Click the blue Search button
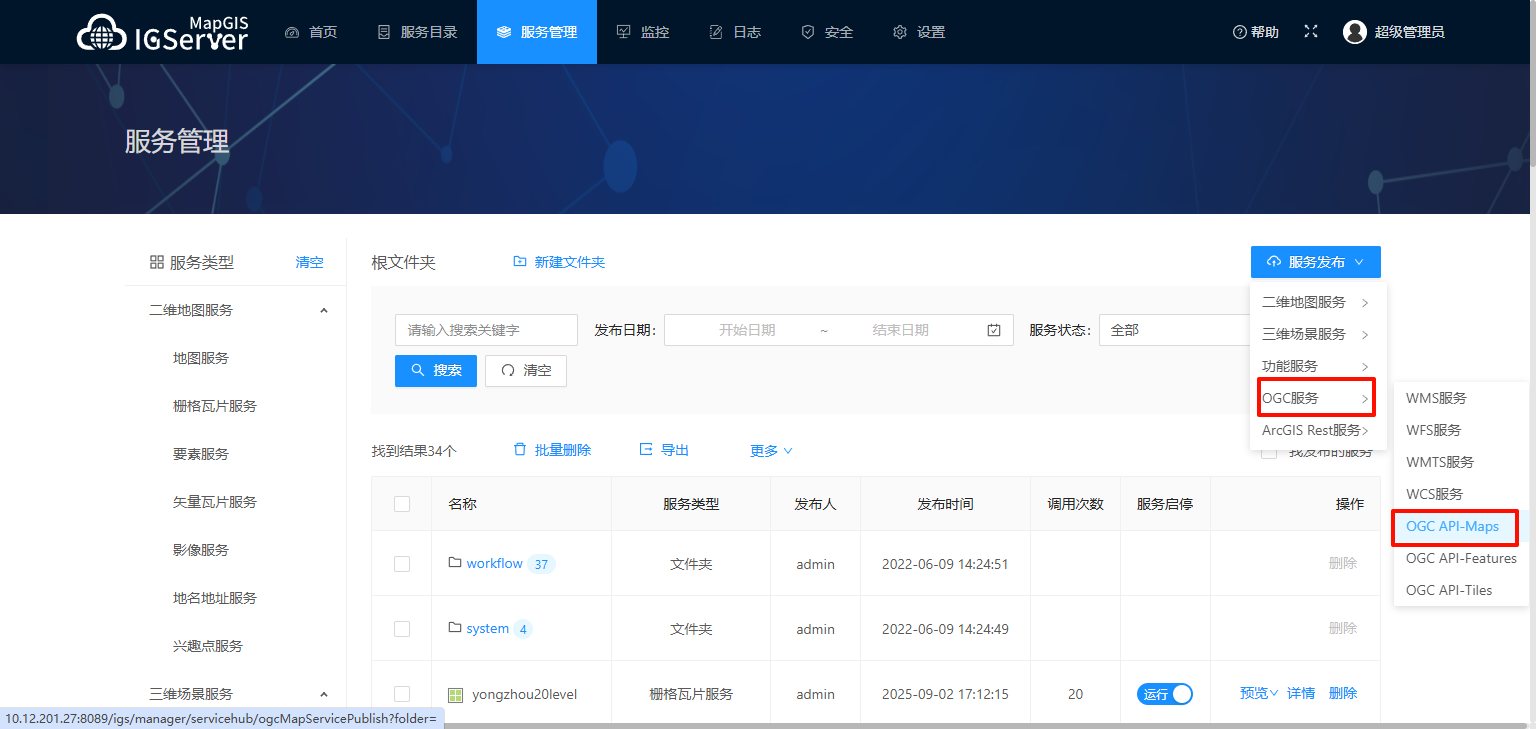Screen dimensions: 1536x729 tap(436, 370)
